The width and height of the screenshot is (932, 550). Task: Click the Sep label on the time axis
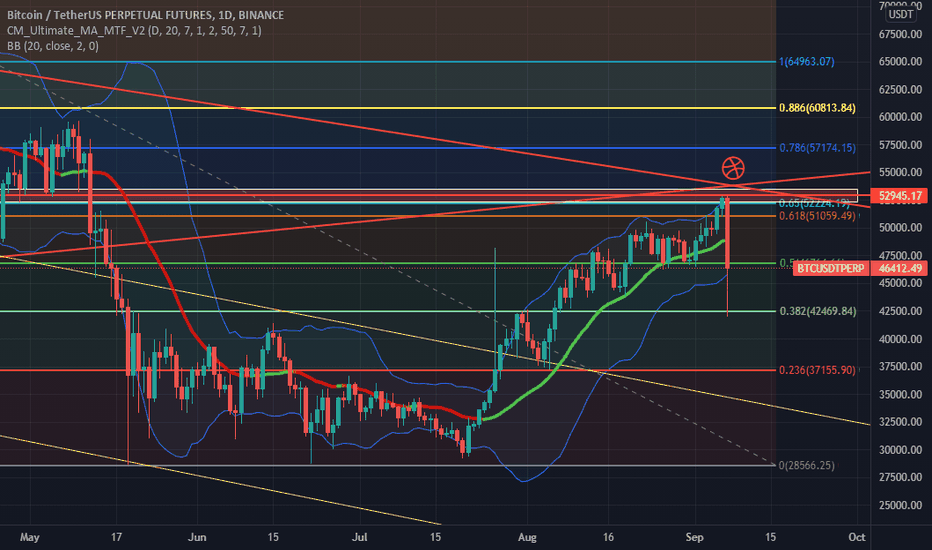694,538
